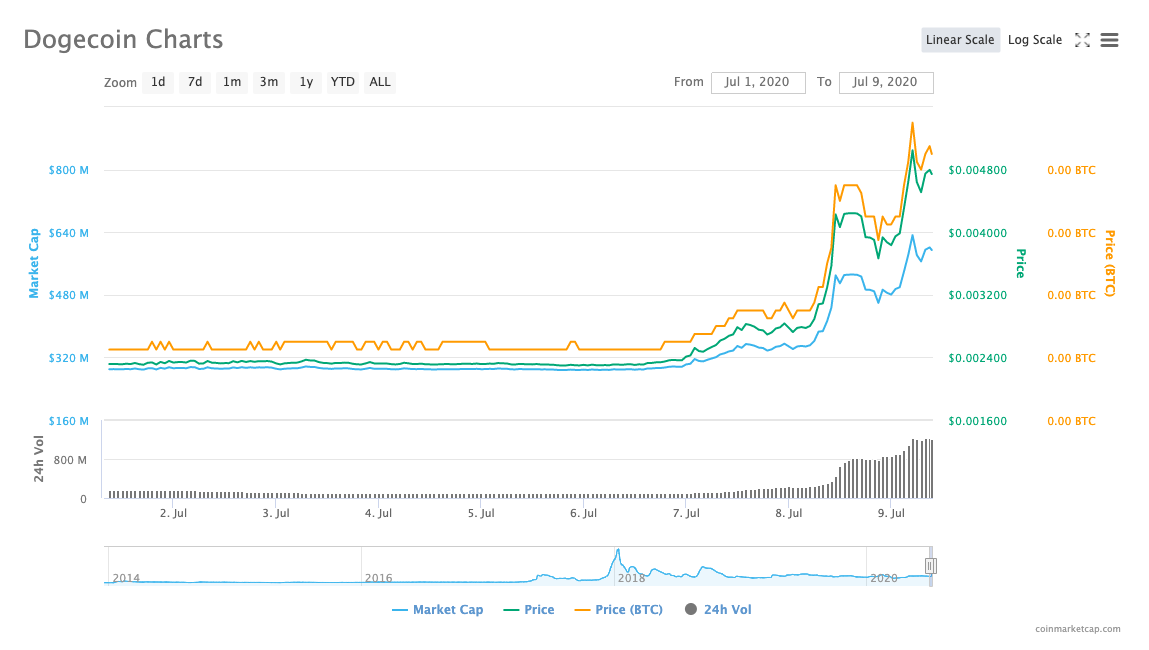
Task: Set zoom range to 1y
Action: 306,82
